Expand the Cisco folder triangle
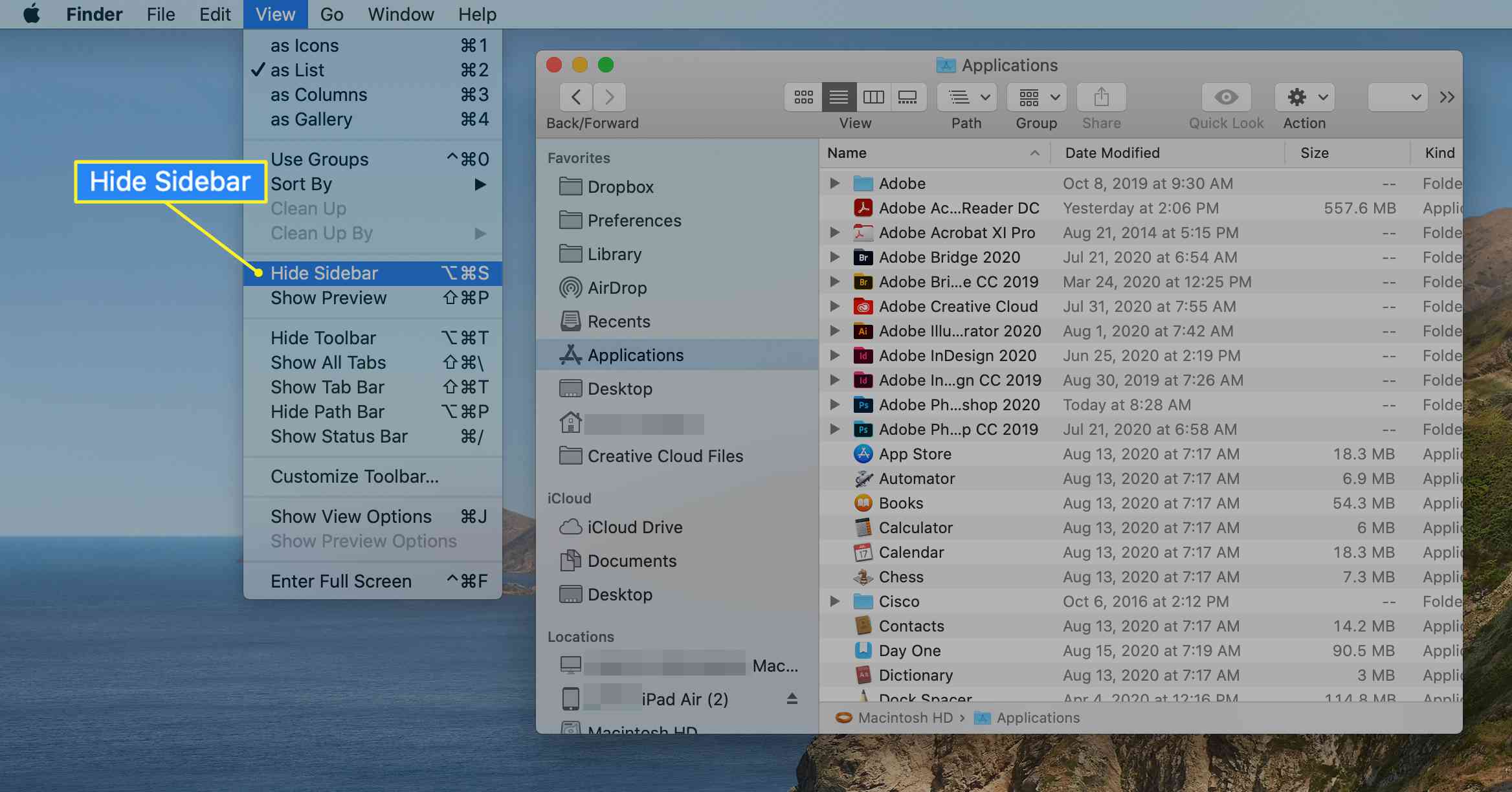 point(835,602)
